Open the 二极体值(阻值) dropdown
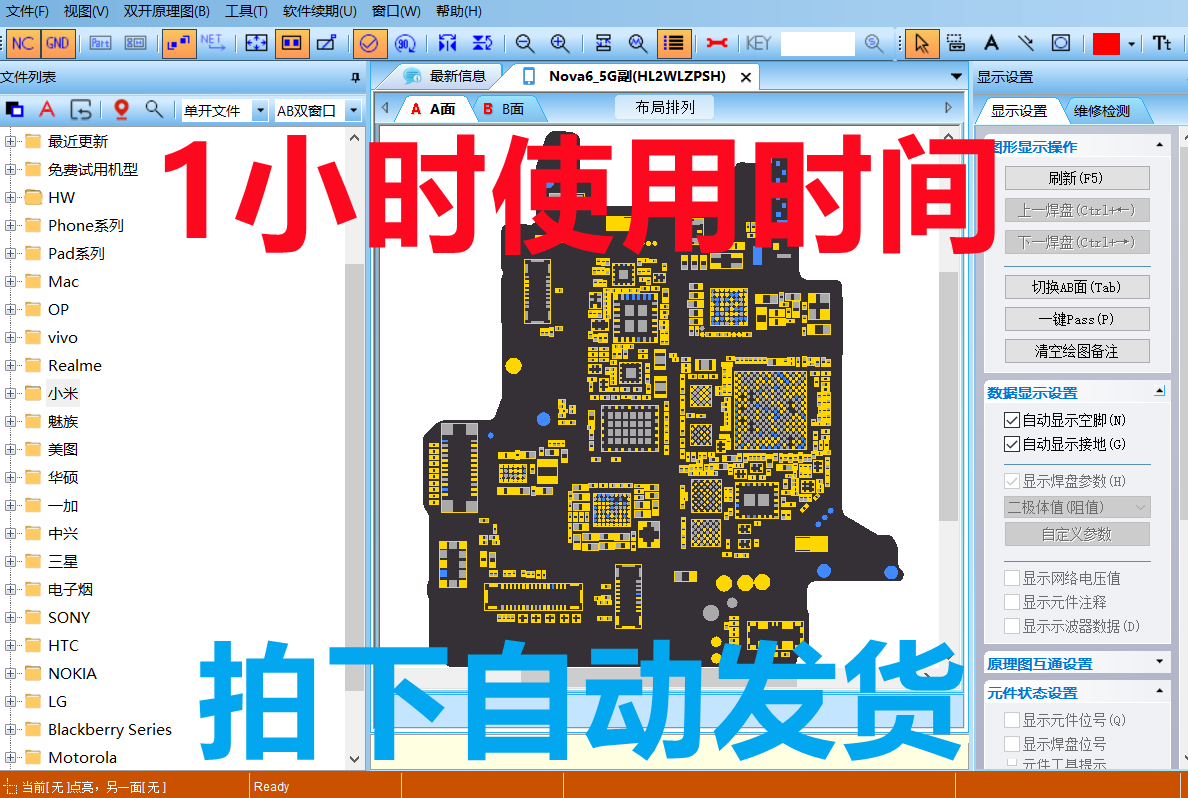This screenshot has width=1188, height=798. (x=1077, y=507)
